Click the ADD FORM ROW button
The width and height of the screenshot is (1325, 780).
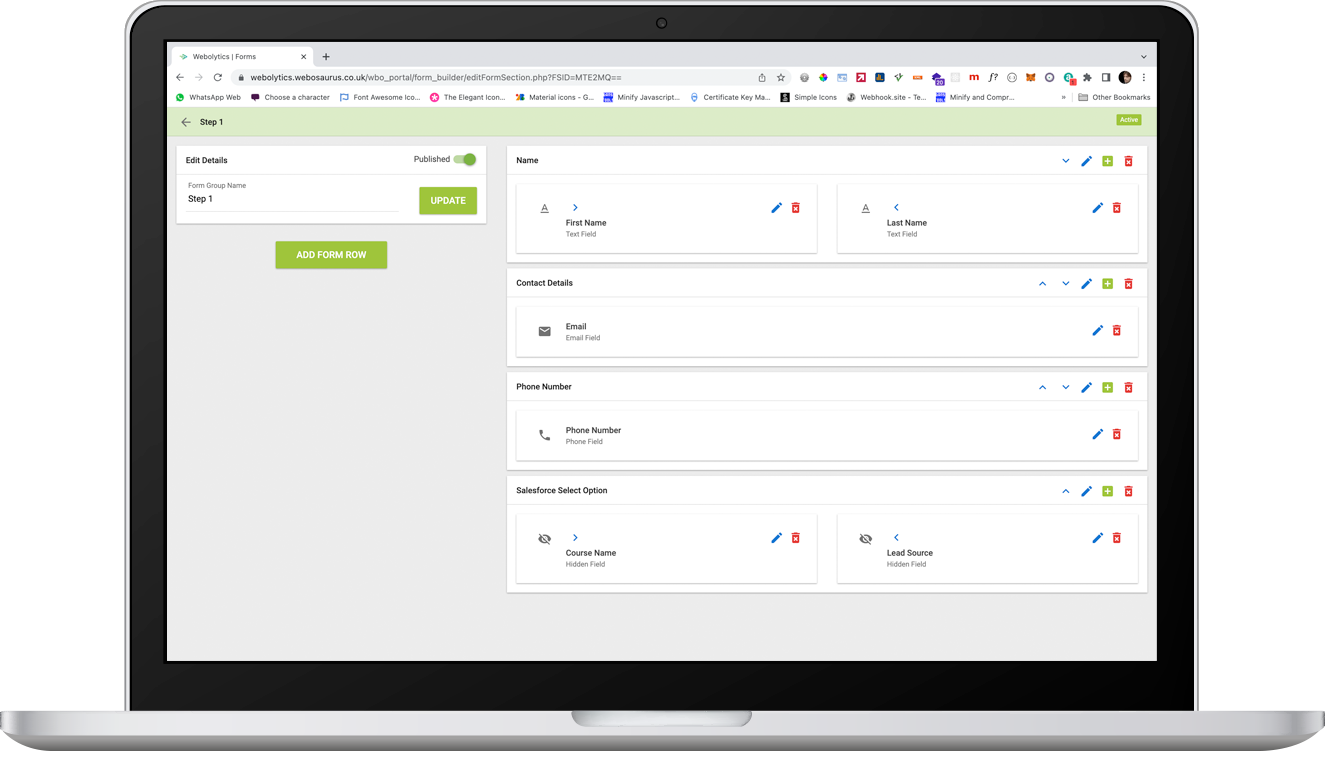(331, 255)
